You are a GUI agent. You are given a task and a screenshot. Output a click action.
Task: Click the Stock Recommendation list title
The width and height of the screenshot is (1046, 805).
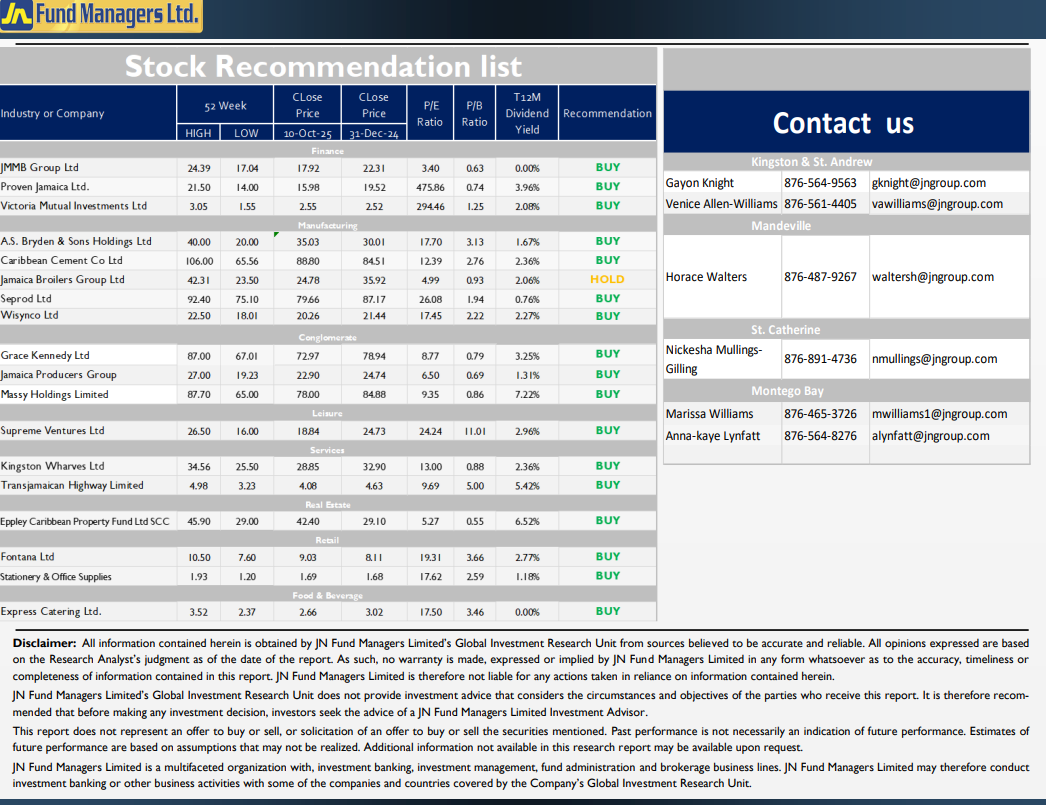coord(323,67)
